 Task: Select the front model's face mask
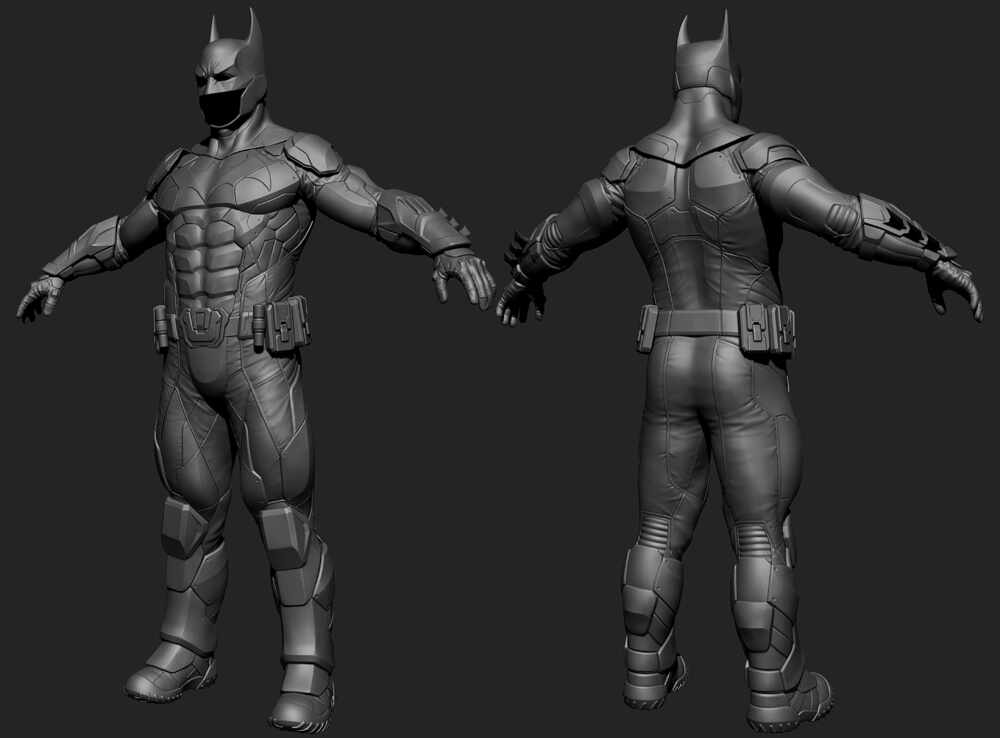pos(222,105)
